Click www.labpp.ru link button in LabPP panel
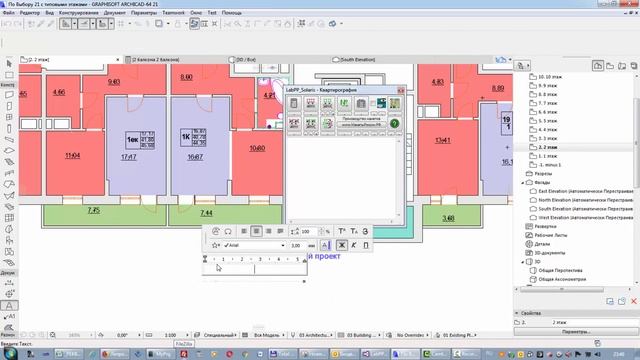The width and height of the screenshot is (640, 360). [361, 124]
